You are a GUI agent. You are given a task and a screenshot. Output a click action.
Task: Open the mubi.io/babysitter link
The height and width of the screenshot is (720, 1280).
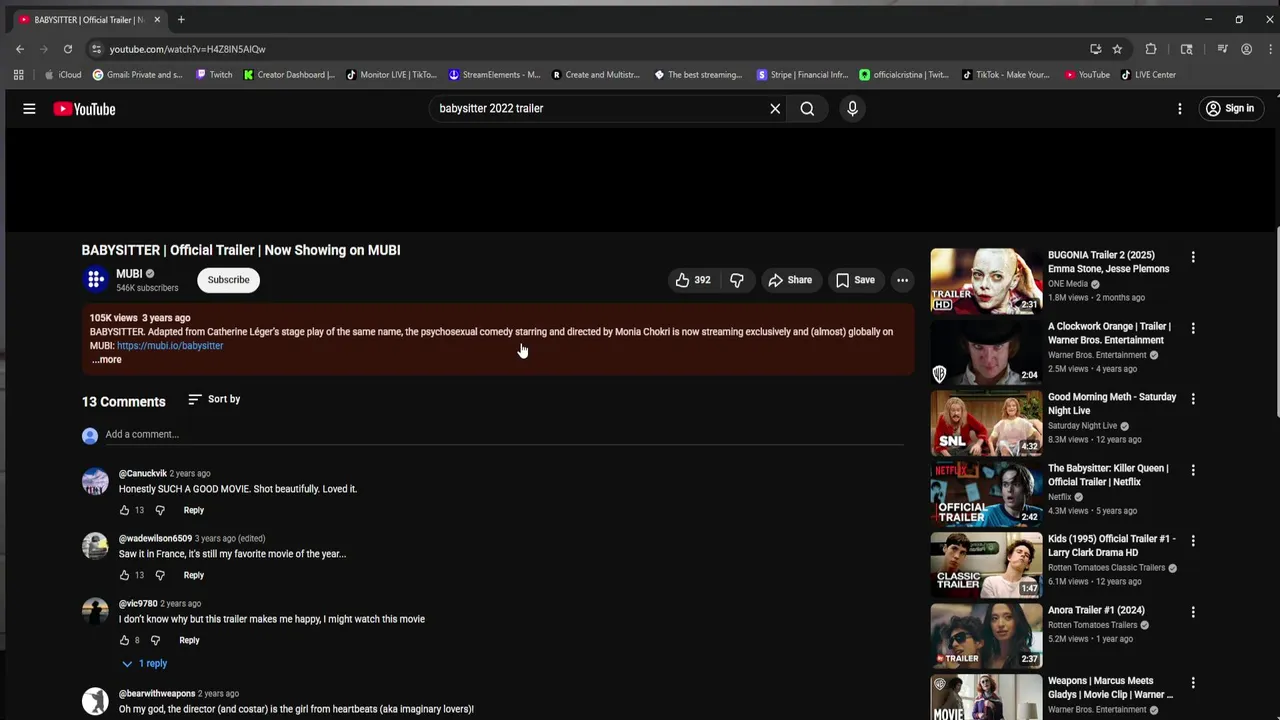170,346
